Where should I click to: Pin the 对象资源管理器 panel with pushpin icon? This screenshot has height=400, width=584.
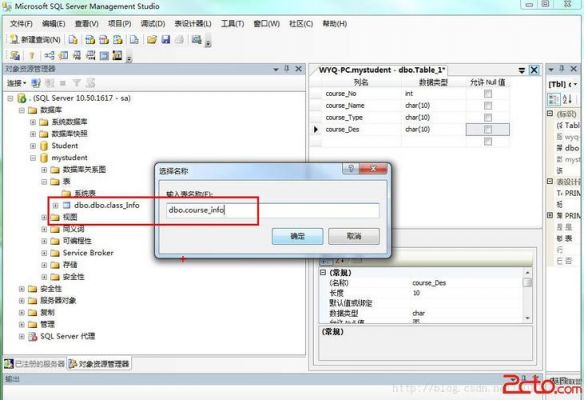pos(287,69)
